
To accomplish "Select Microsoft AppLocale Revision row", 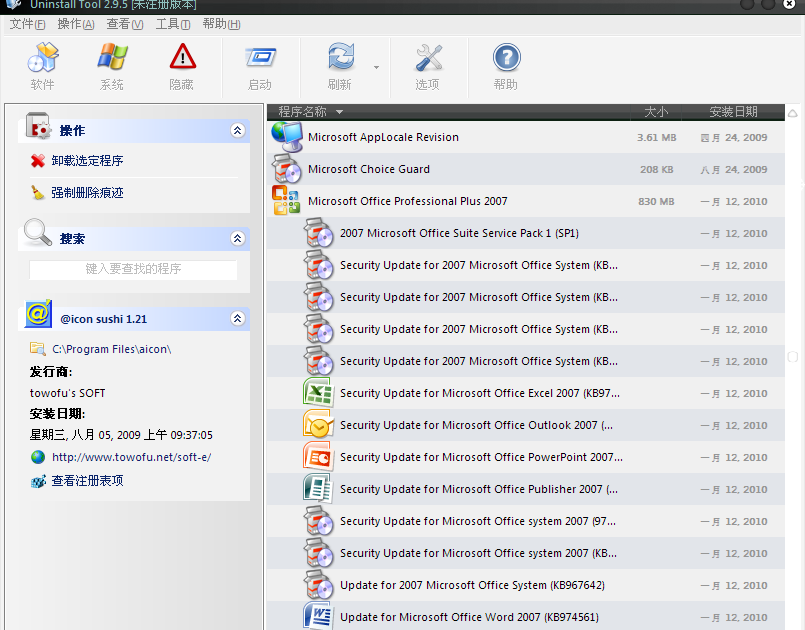I will click(526, 137).
